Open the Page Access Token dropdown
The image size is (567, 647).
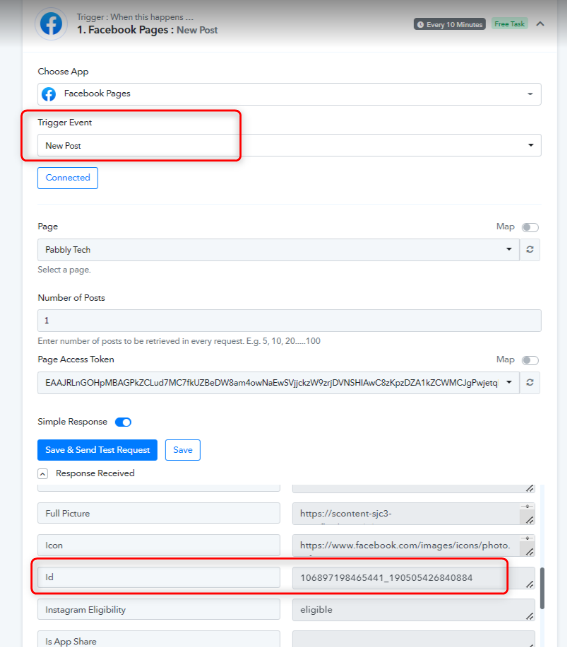[278, 383]
